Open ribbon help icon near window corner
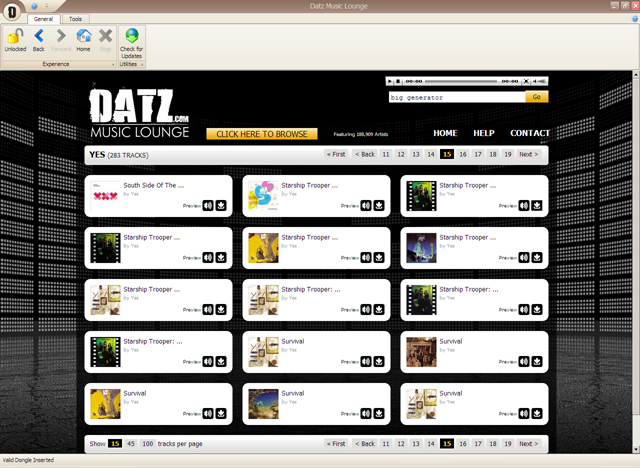Viewport: 640px width, 468px height. click(x=635, y=19)
